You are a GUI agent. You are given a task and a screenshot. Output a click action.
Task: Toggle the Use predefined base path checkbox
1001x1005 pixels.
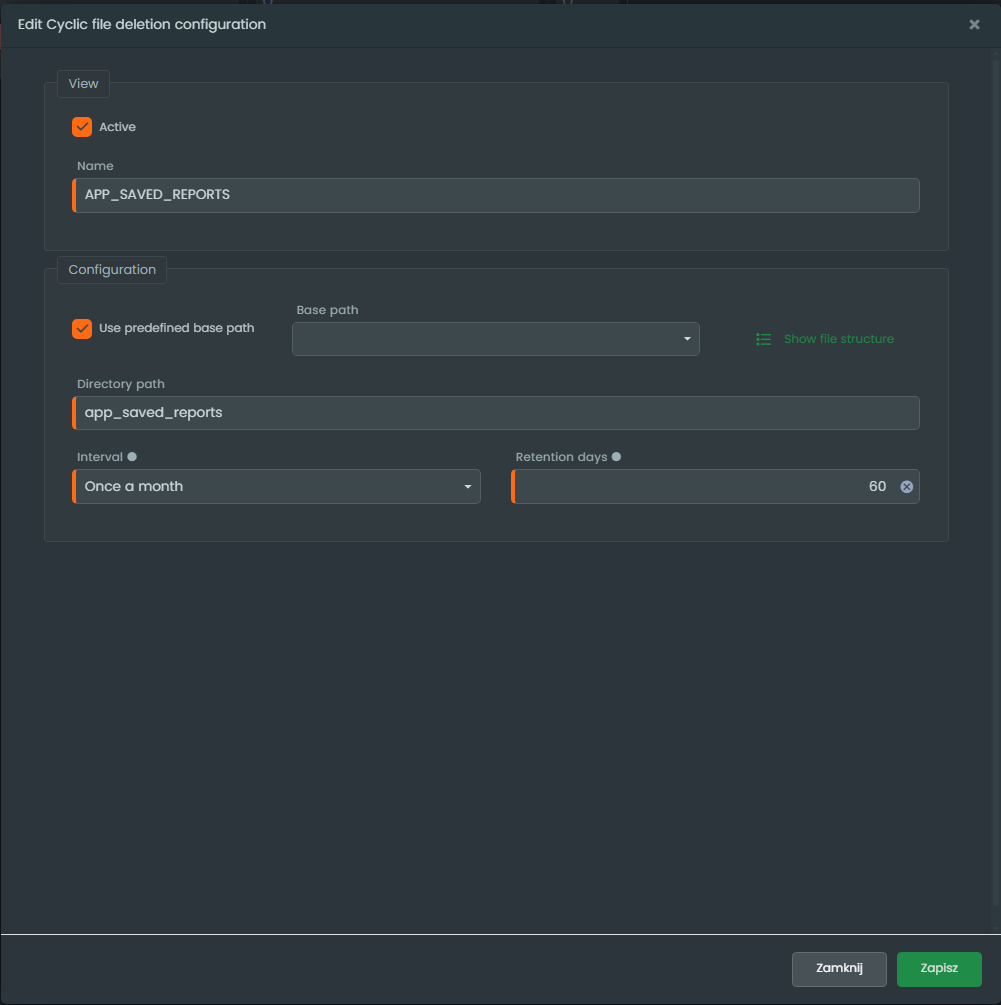(x=82, y=328)
